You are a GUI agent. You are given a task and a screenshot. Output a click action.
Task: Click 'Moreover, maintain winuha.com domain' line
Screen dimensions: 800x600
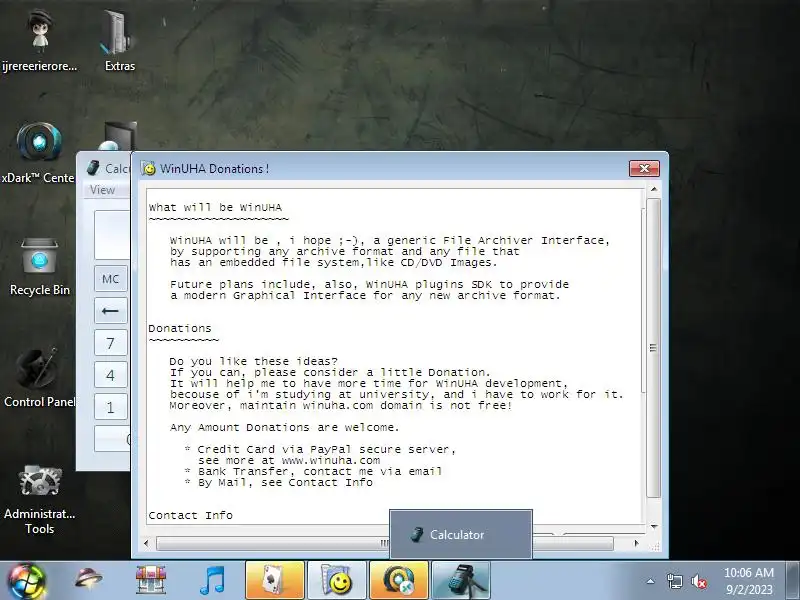(341, 406)
